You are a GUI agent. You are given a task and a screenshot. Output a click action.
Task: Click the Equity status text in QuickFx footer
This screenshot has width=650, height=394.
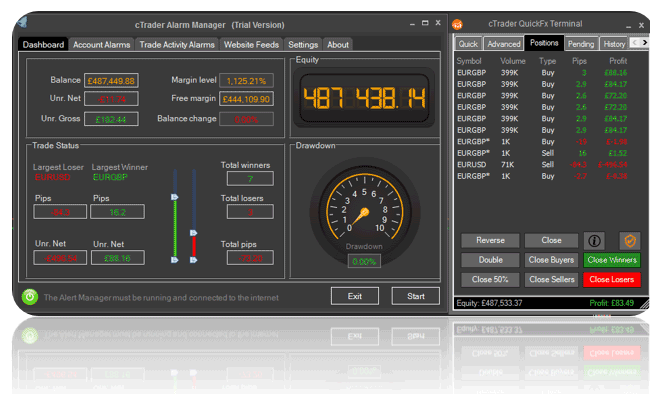tap(489, 303)
